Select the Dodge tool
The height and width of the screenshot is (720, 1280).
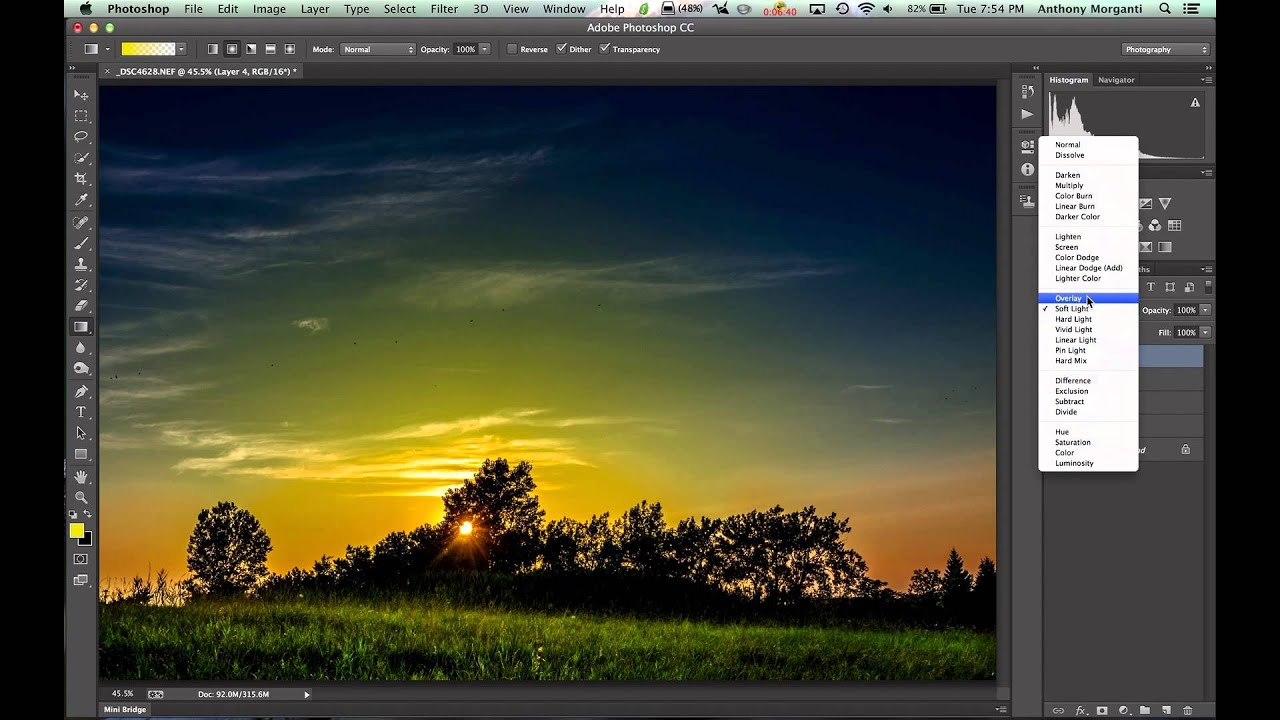(81, 369)
